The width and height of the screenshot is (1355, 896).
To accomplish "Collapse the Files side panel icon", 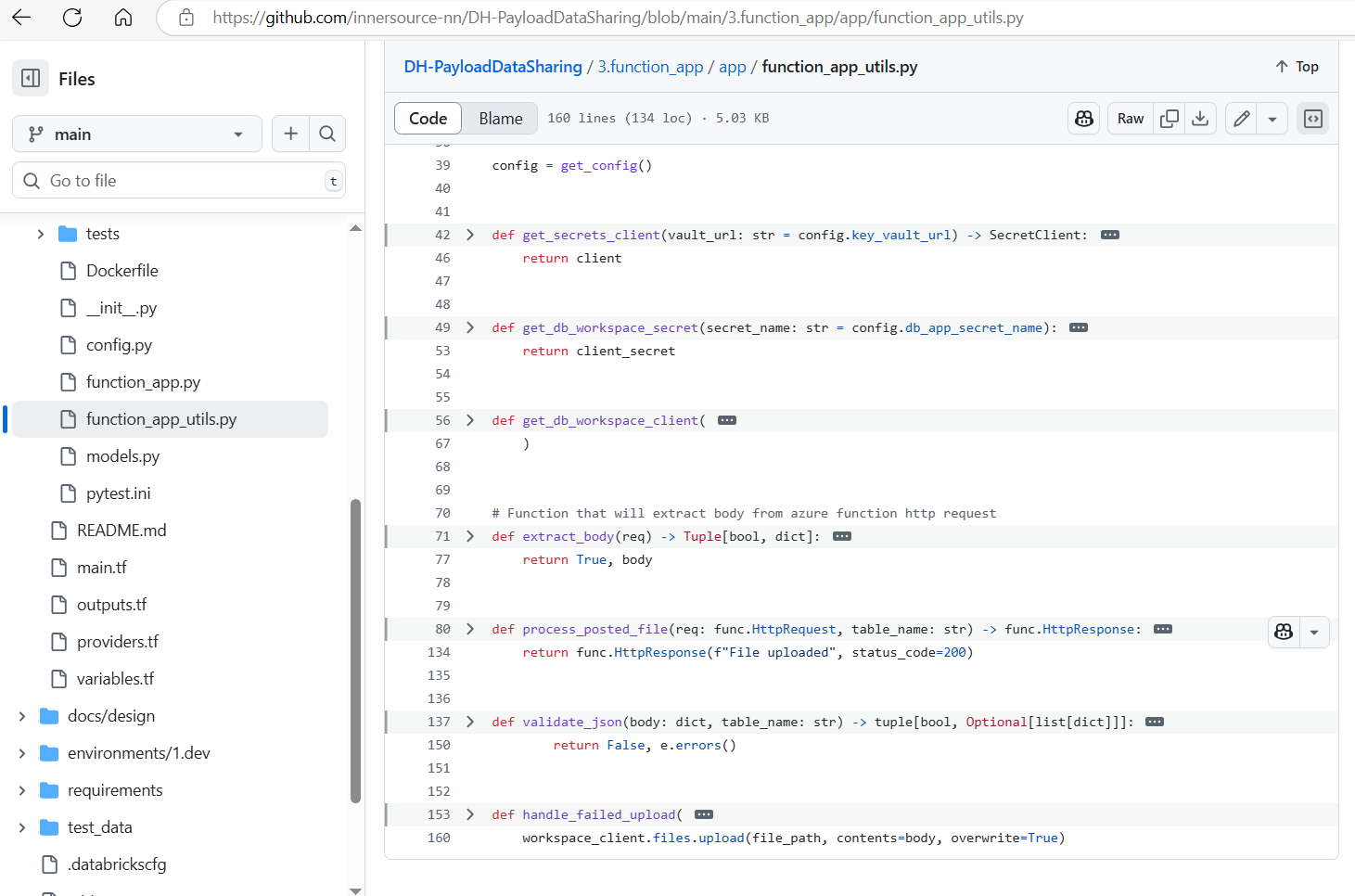I will 31,79.
